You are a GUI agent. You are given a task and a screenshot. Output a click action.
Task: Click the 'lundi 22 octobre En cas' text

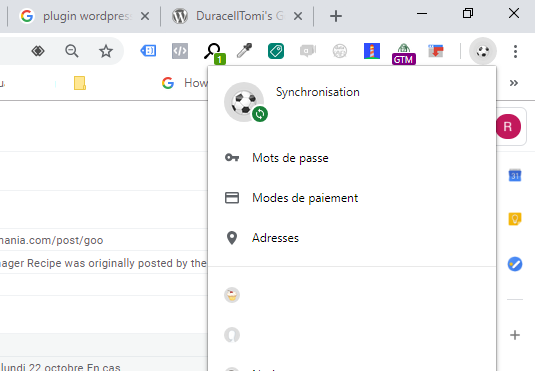(61, 367)
